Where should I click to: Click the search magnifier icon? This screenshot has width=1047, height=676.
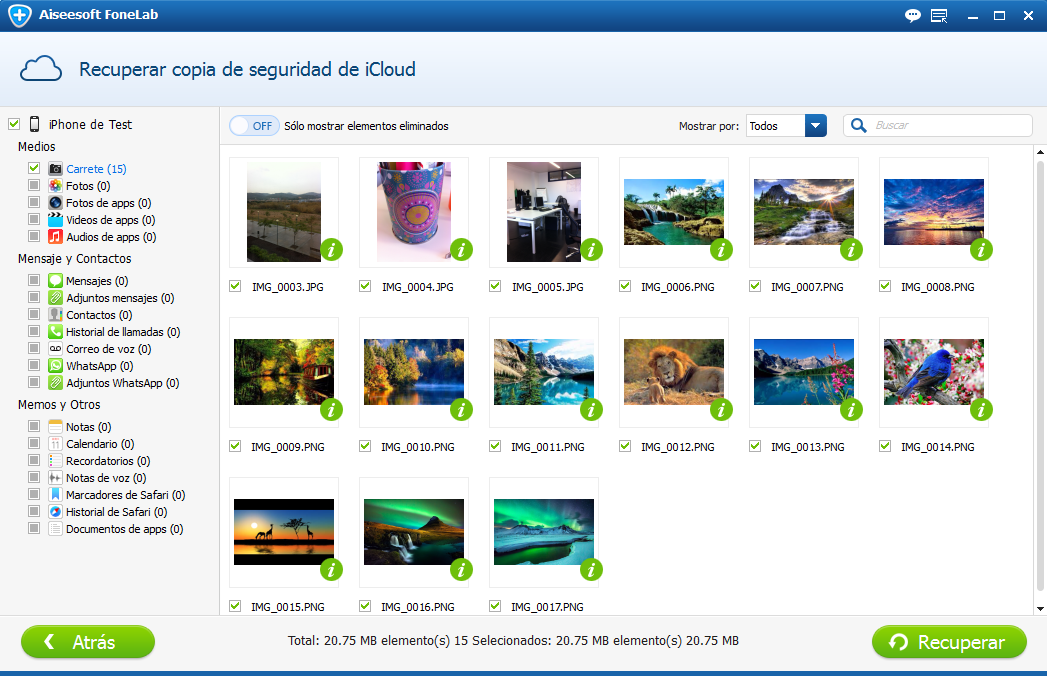pos(859,125)
